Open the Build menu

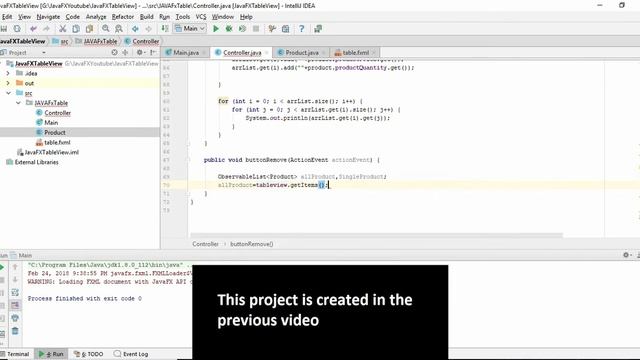[x=147, y=17]
